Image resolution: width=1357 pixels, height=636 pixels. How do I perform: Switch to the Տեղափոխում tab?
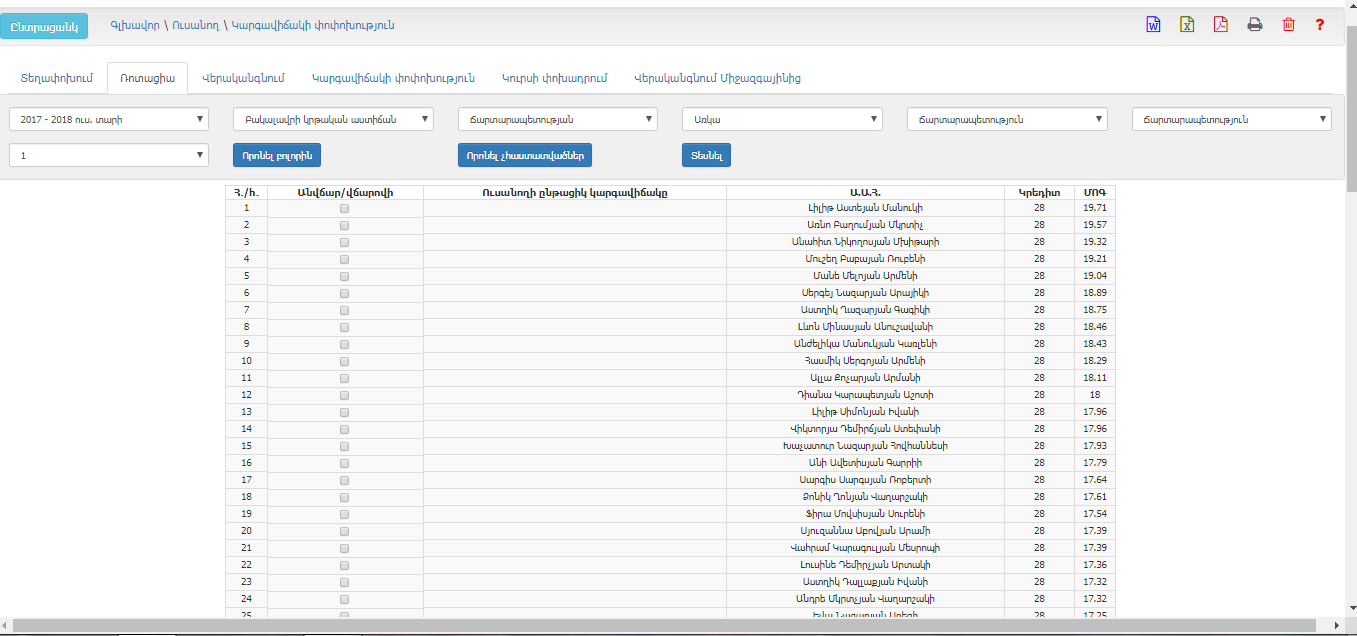56,78
